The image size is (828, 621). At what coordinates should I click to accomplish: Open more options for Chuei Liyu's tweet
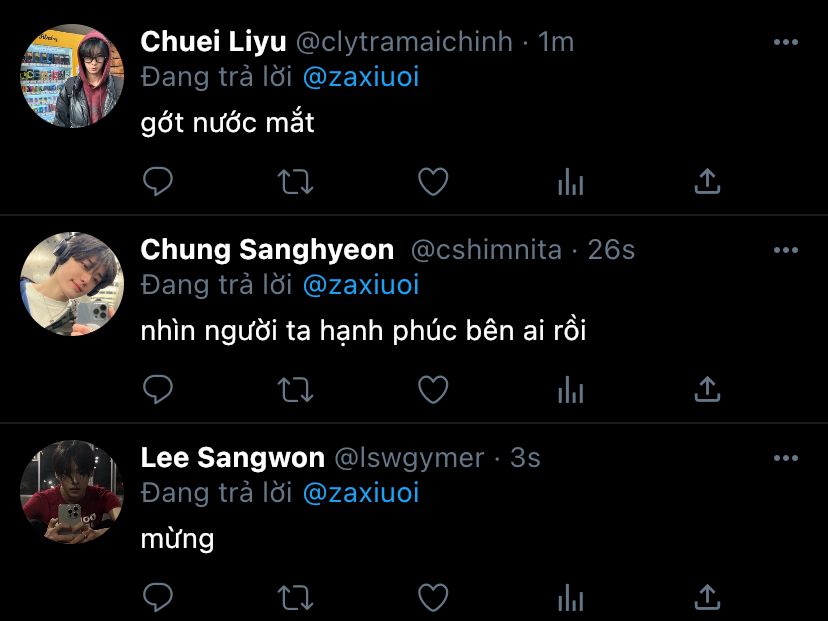tap(786, 42)
